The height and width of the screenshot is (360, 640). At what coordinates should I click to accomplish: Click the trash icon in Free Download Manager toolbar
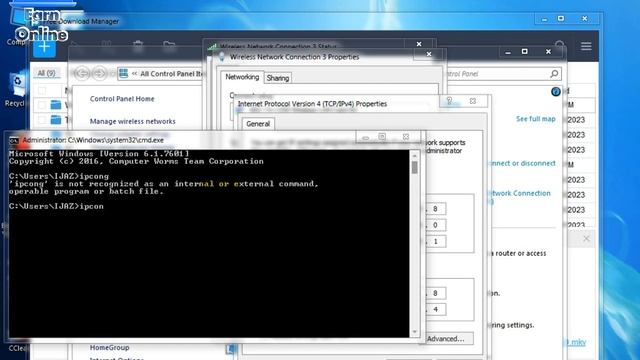[138, 46]
